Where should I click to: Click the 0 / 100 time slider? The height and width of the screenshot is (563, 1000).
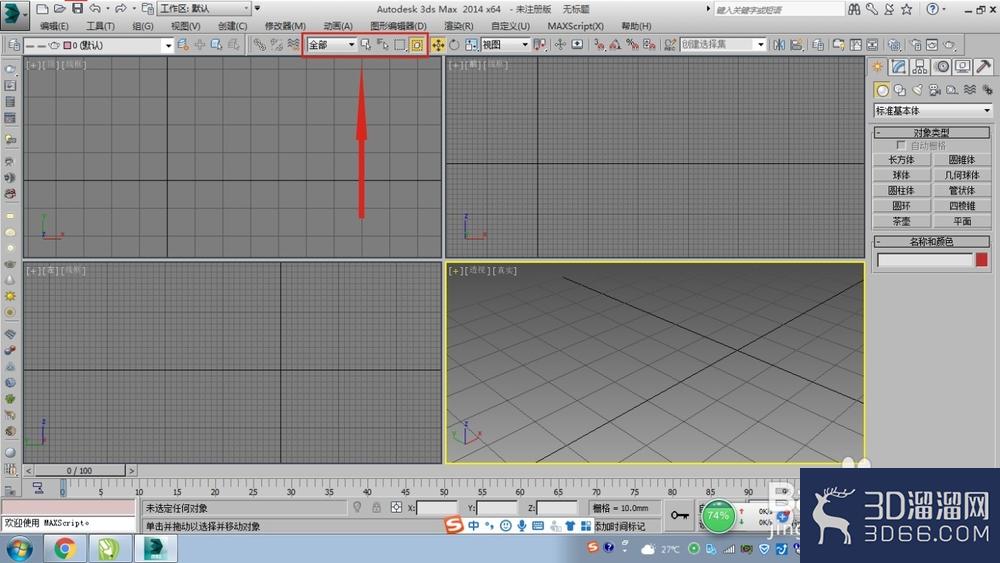coord(80,471)
